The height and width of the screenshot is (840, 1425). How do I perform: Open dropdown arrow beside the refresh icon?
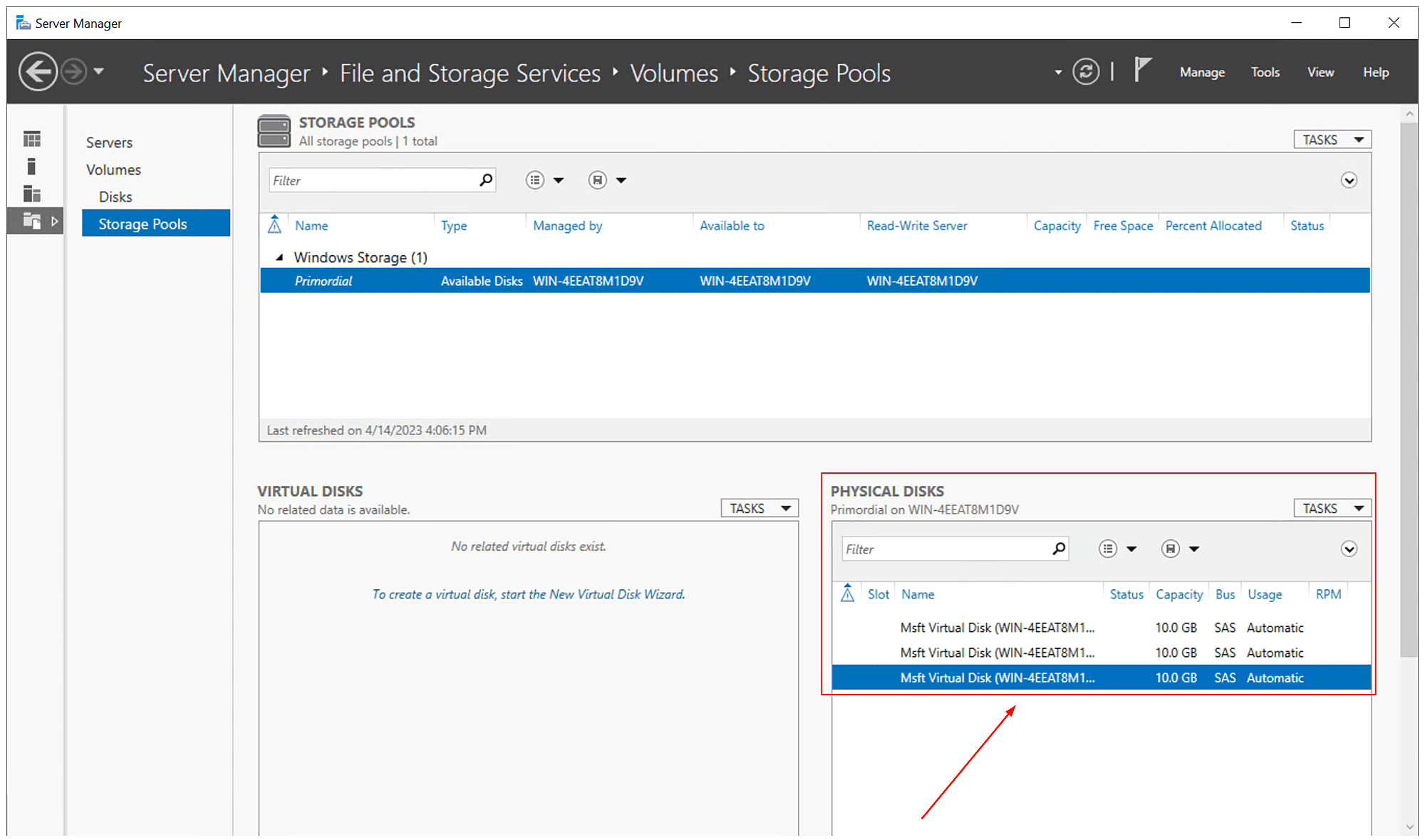(x=1058, y=72)
